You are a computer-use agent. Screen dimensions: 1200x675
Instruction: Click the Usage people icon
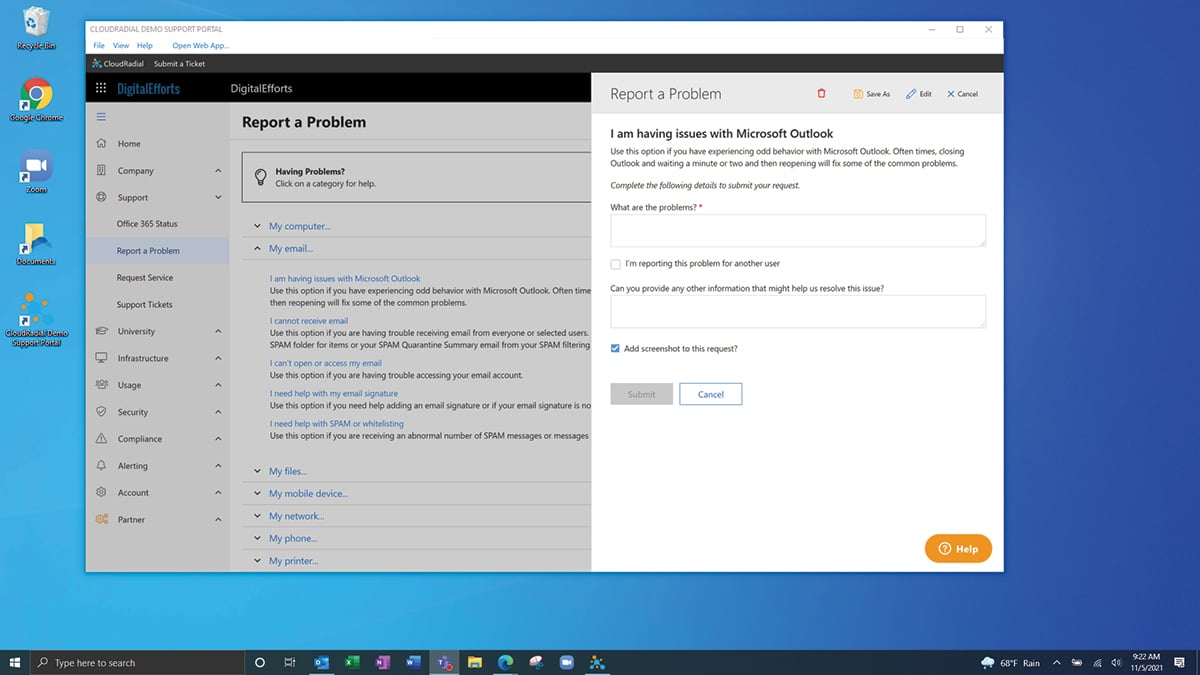pyautogui.click(x=101, y=385)
